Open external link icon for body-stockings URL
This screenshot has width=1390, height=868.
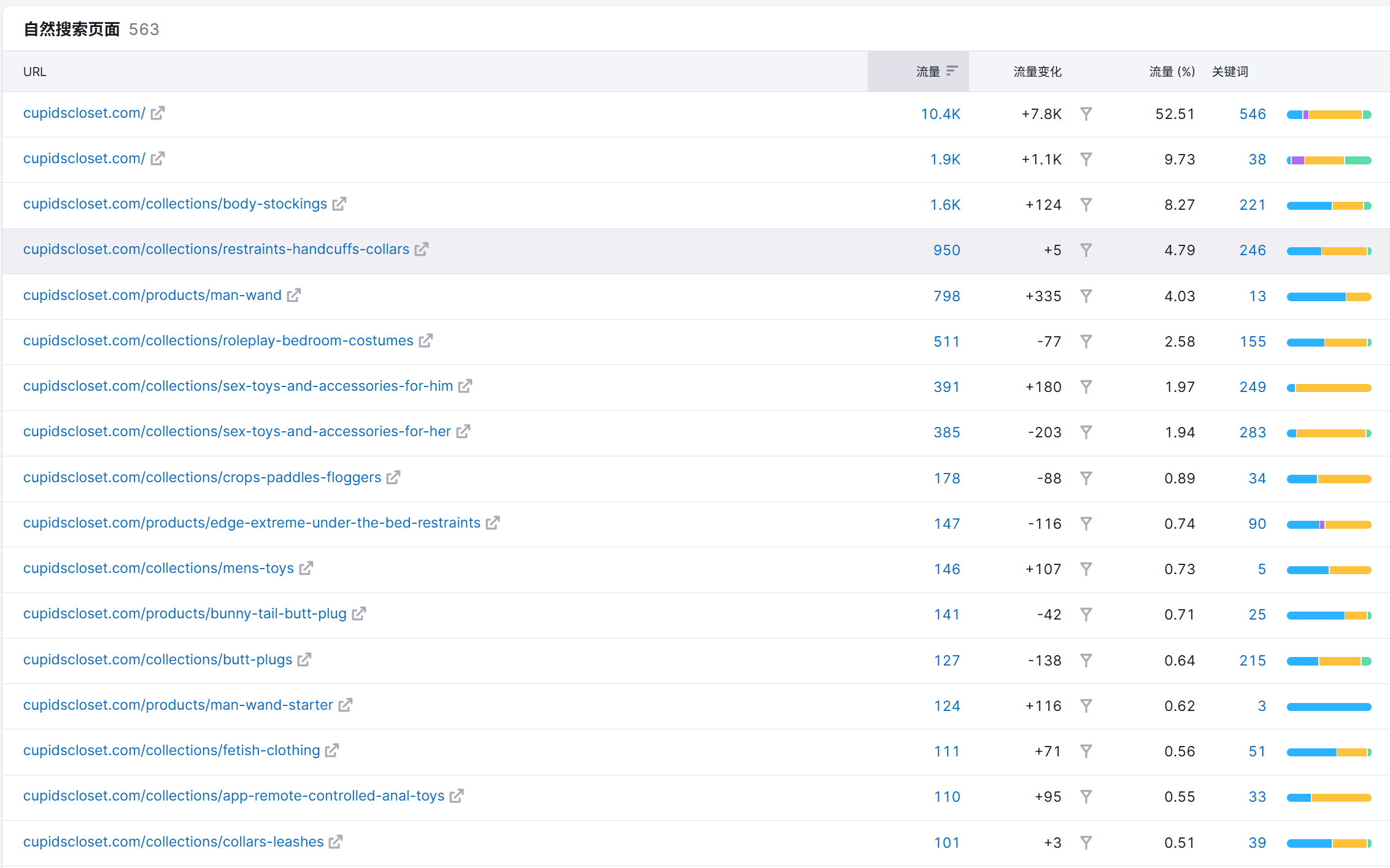[x=339, y=204]
